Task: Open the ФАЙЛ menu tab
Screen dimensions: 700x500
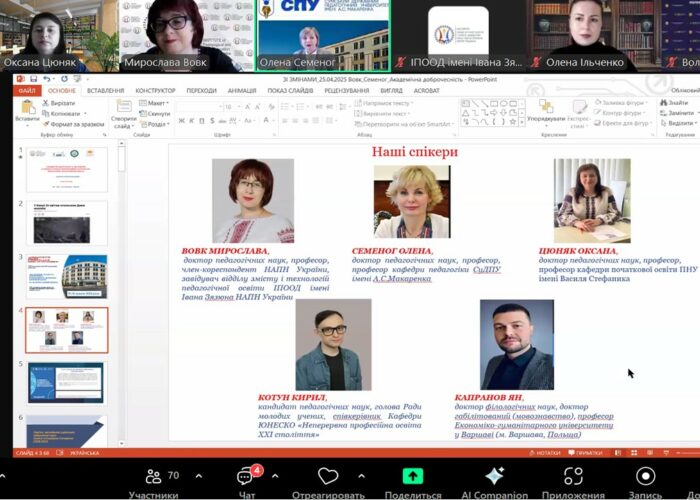Action: click(27, 90)
